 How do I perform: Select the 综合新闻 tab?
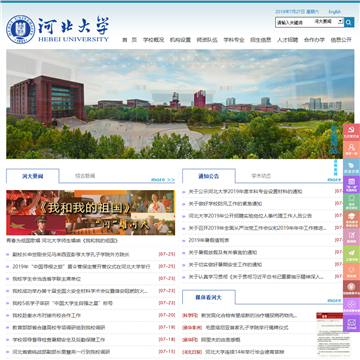pos(85,176)
